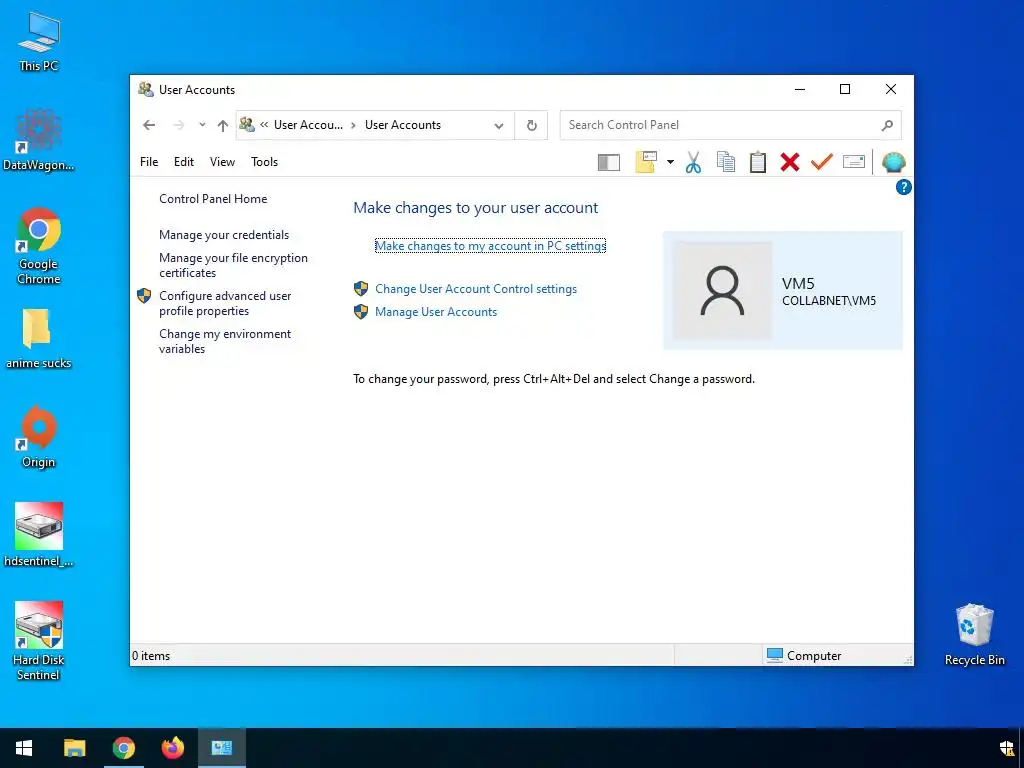Screen dimensions: 1024x768
Task: Click the Paste clipboard icon
Action: tap(758, 162)
